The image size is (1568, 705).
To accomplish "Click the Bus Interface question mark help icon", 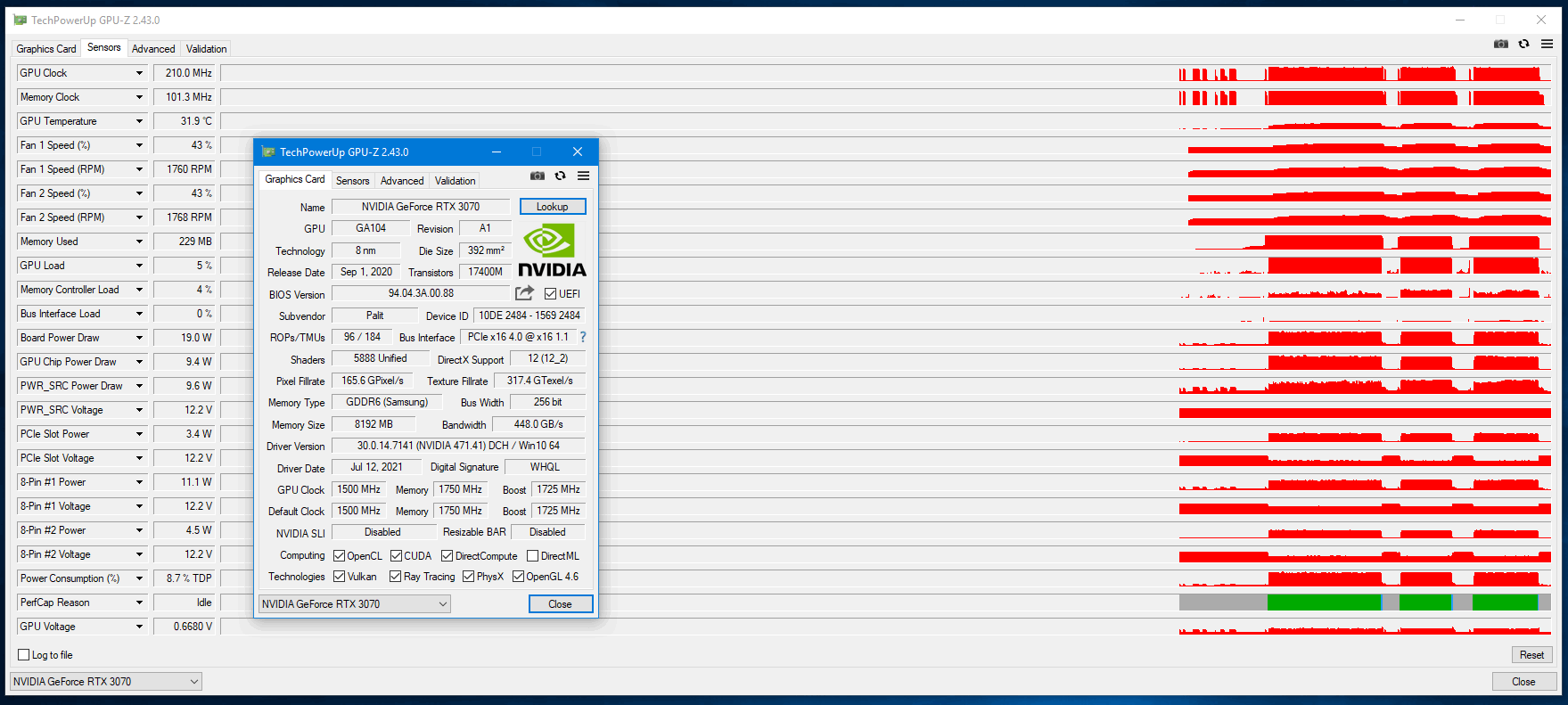I will tap(583, 337).
